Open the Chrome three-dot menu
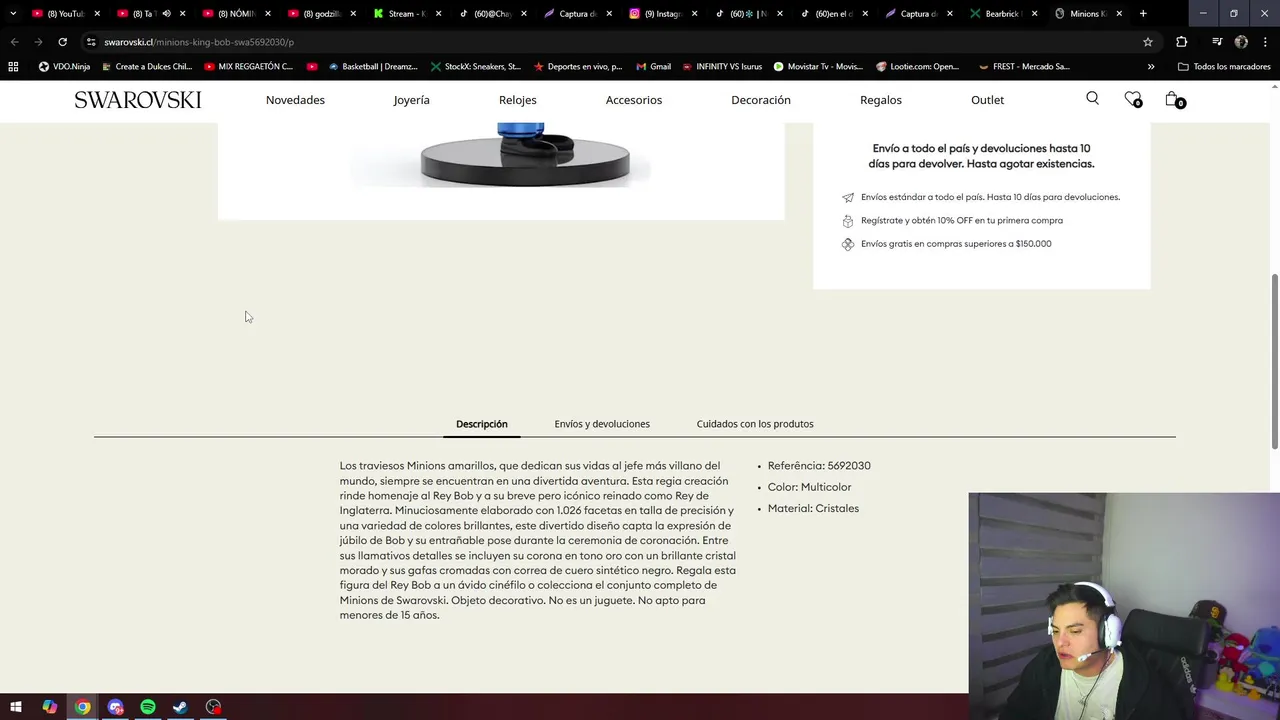Image resolution: width=1280 pixels, height=720 pixels. [x=1265, y=42]
